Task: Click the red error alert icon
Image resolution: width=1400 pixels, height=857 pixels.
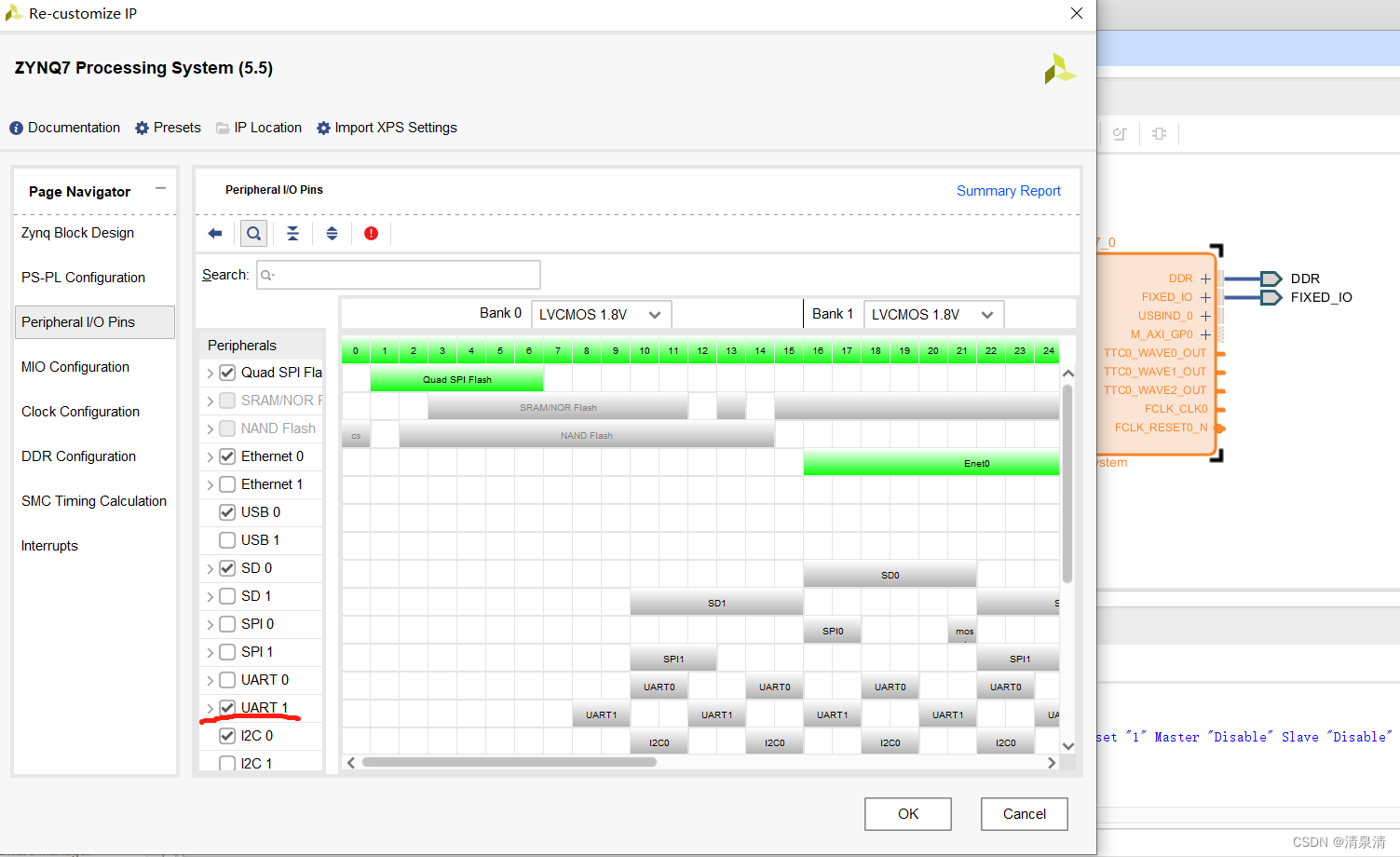Action: pyautogui.click(x=371, y=234)
